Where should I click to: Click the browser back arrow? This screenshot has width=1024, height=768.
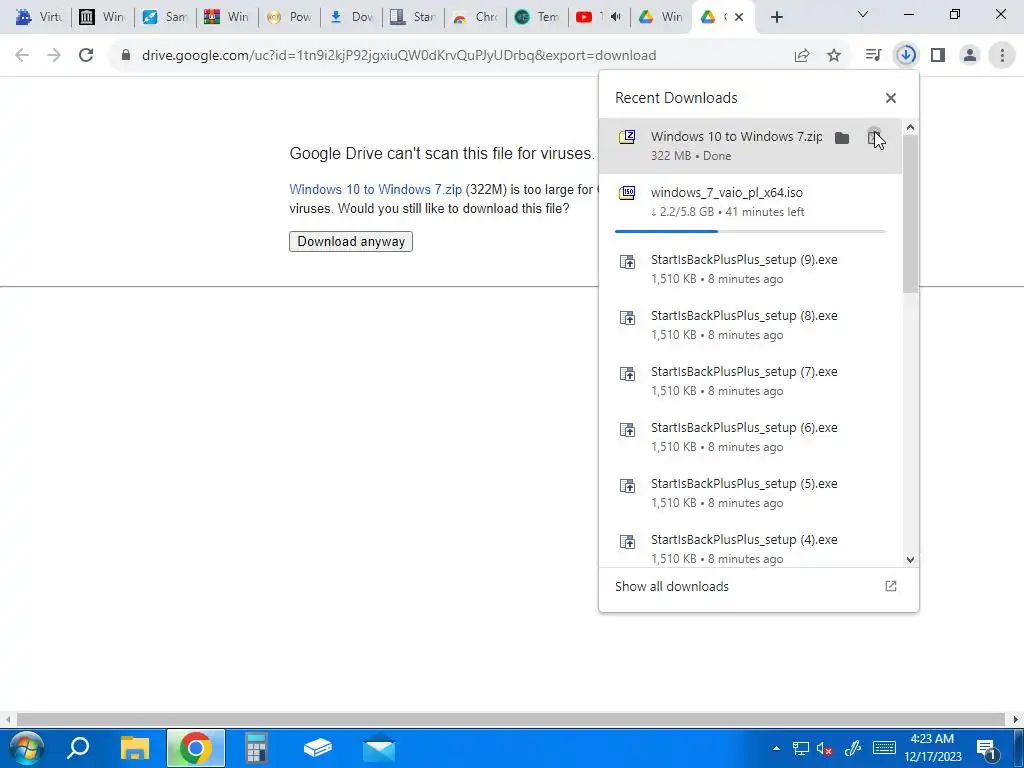[x=22, y=56]
